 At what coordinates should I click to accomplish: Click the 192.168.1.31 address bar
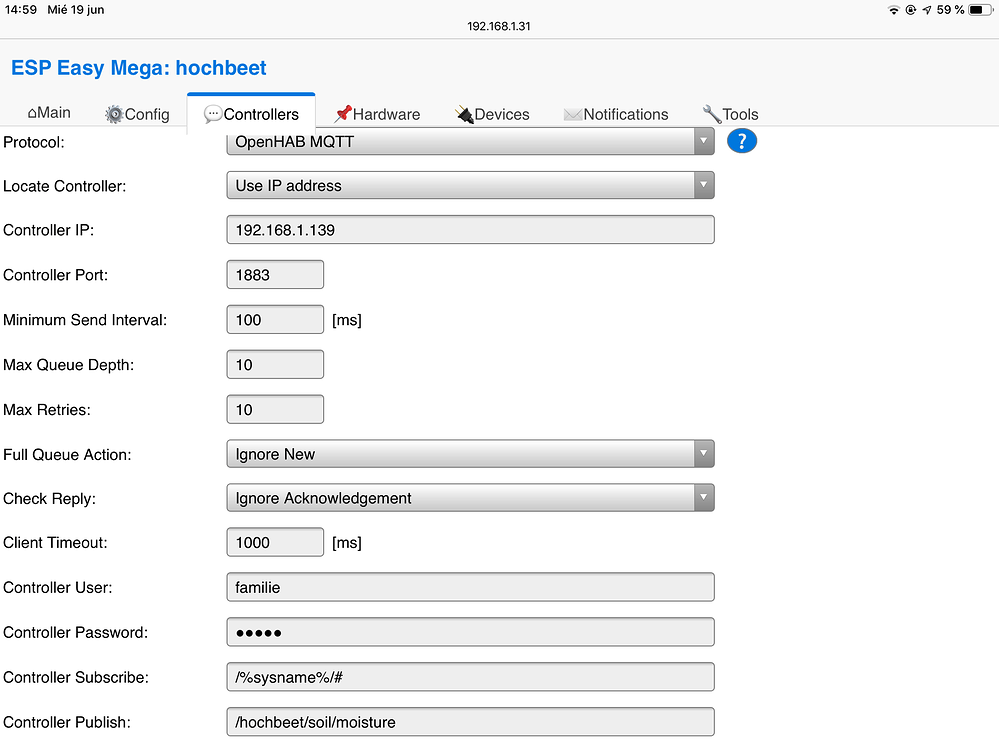[x=499, y=27]
